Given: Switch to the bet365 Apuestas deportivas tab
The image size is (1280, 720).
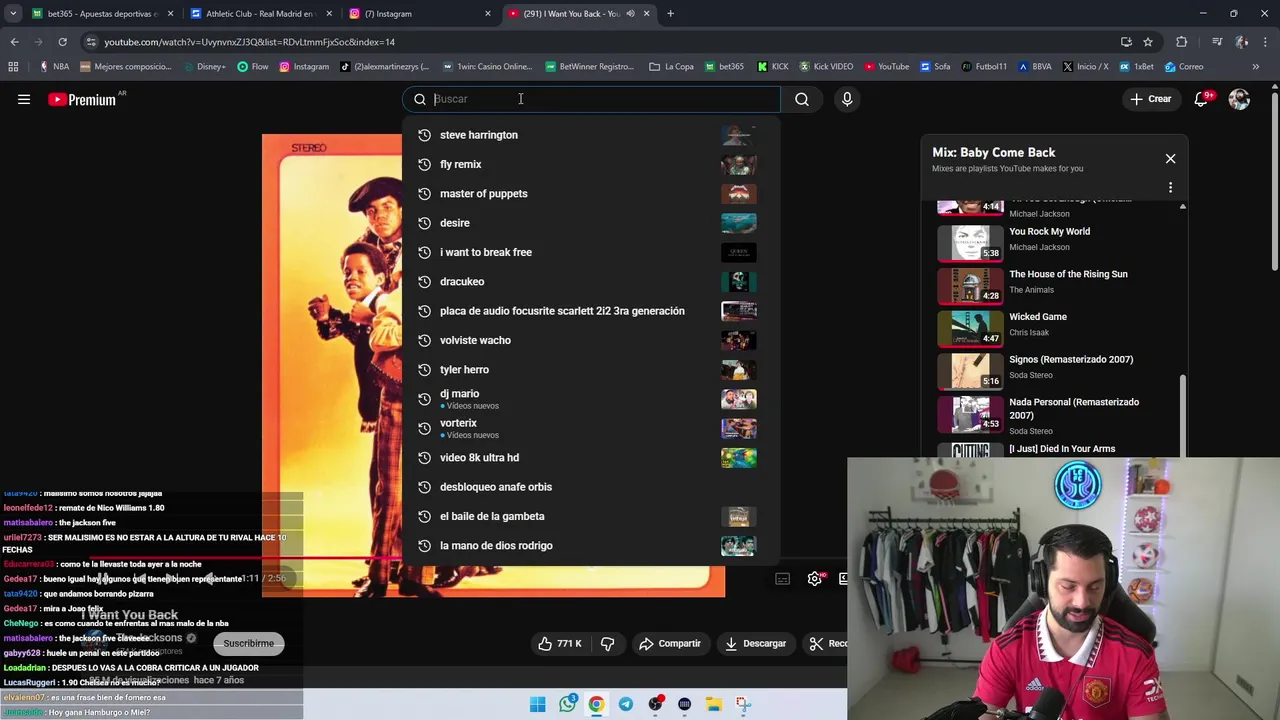Looking at the screenshot, I should pos(100,14).
